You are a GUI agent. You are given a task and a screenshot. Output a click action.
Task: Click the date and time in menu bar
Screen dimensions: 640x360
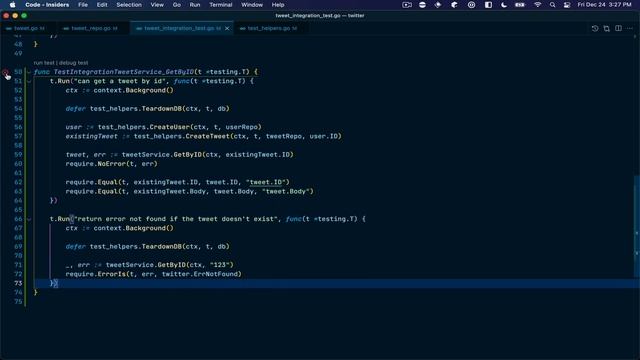[604, 5]
